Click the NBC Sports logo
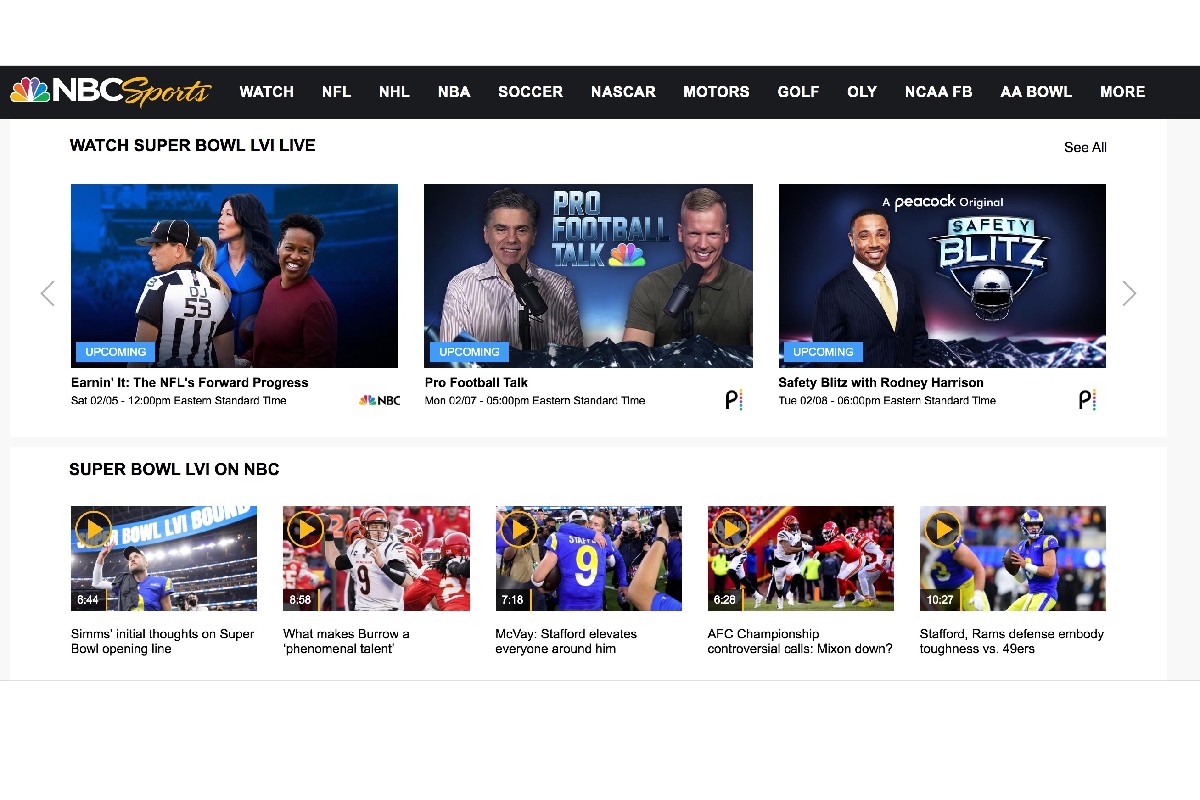The width and height of the screenshot is (1200, 800). 111,91
